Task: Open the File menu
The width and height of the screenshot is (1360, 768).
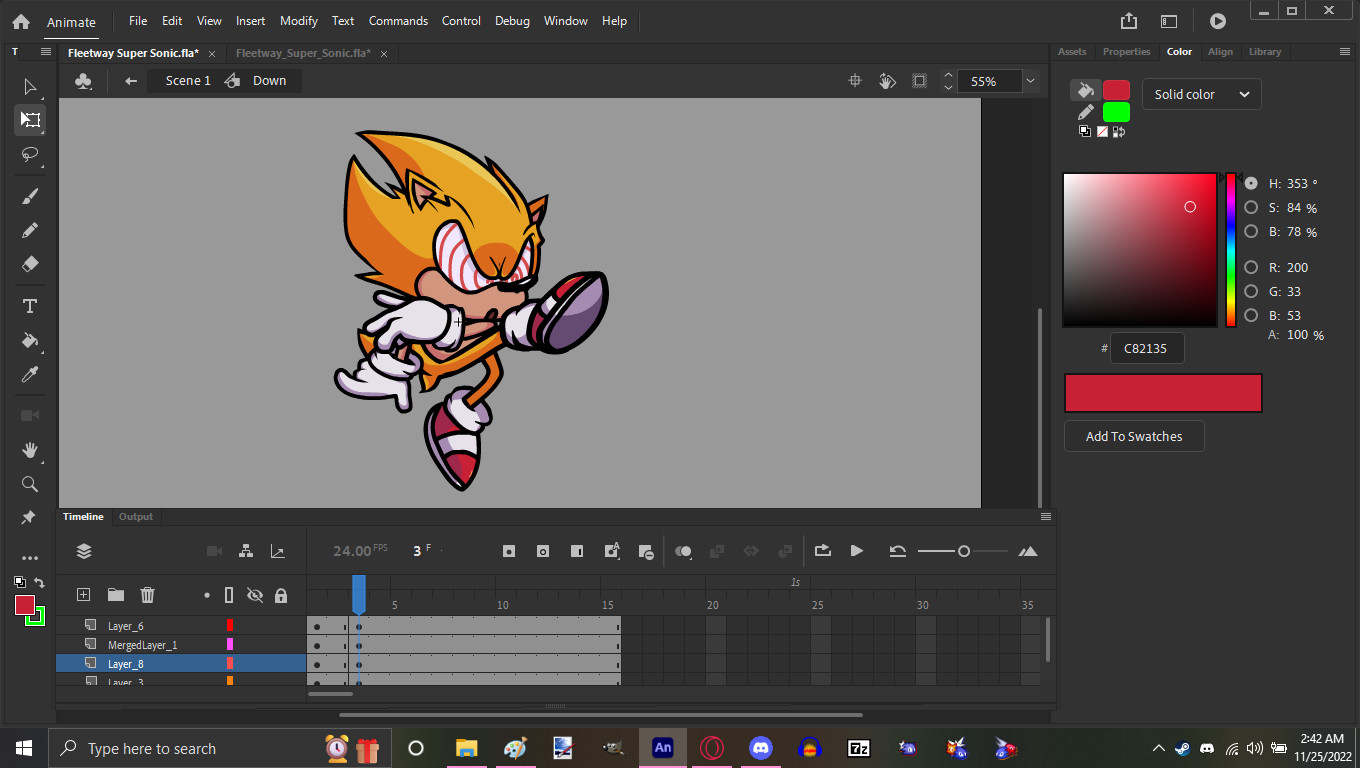Action: [x=138, y=21]
